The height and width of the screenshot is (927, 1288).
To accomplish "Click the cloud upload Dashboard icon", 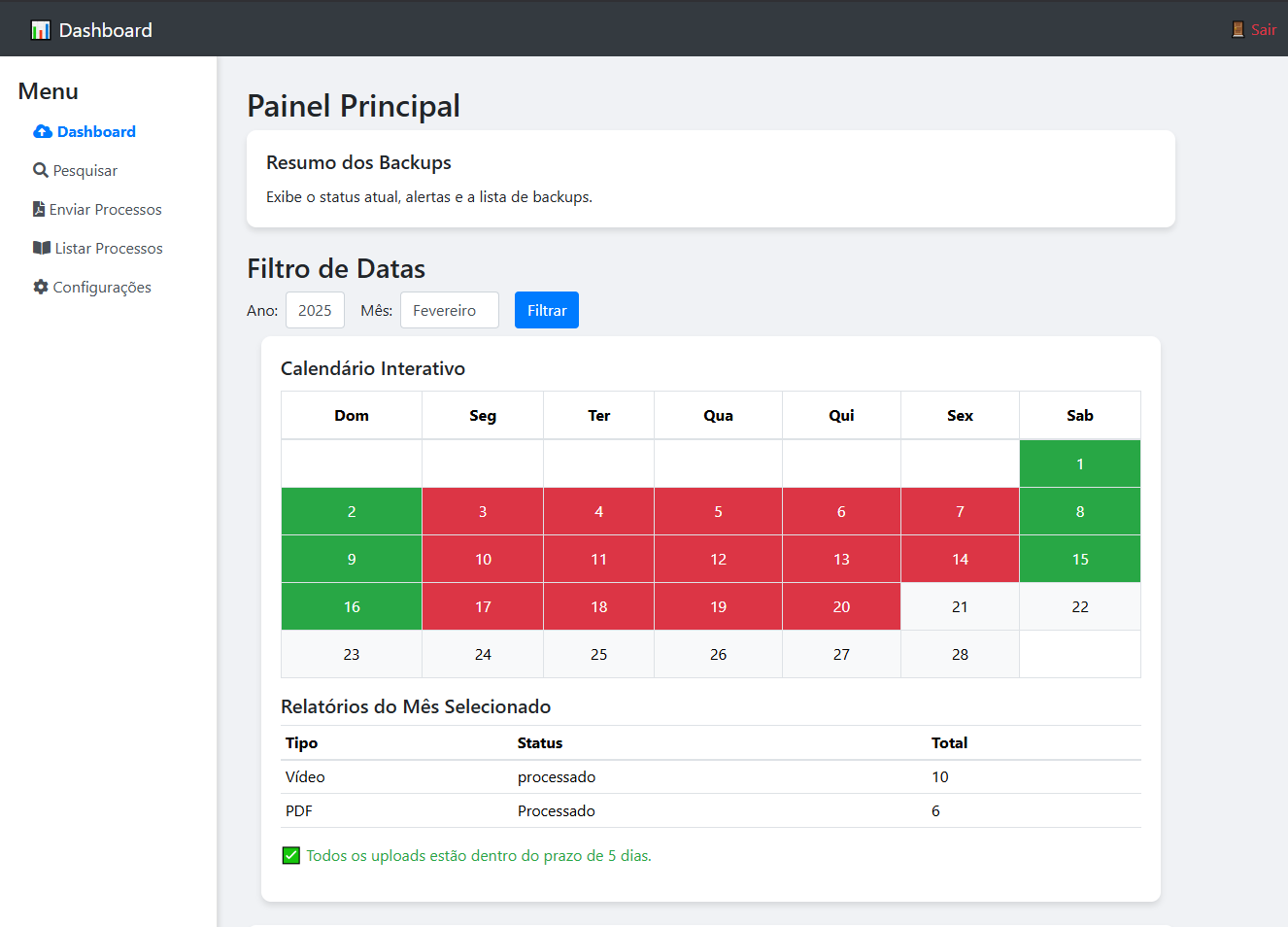I will [x=43, y=131].
